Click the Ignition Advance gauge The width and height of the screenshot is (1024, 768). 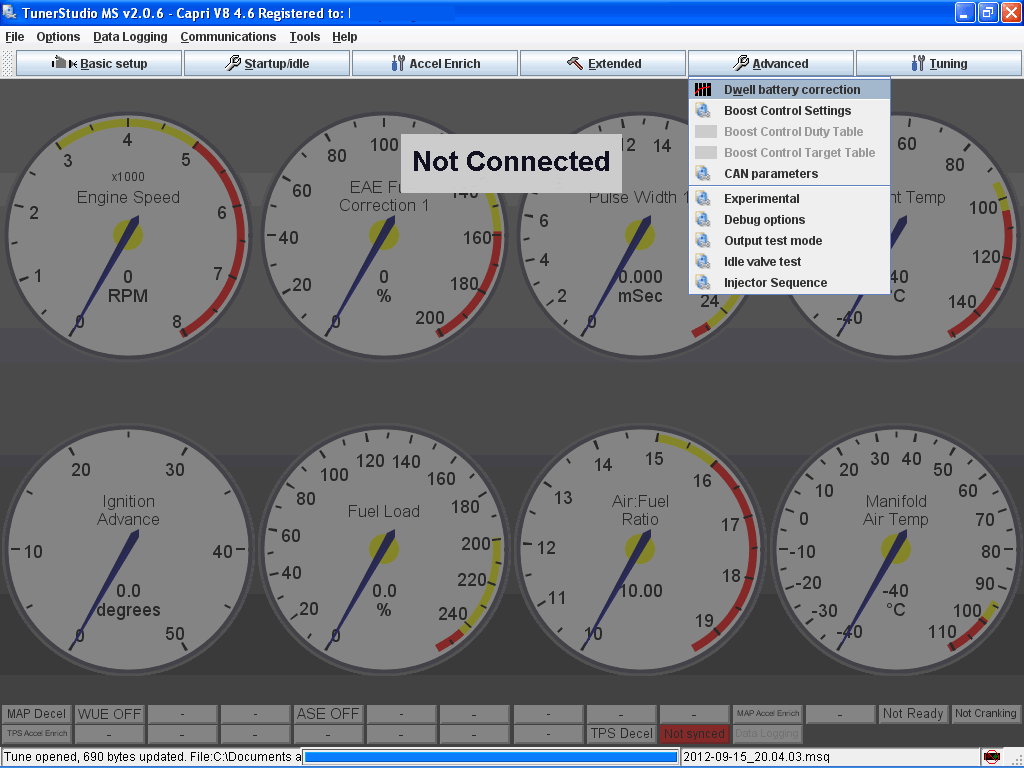click(128, 549)
